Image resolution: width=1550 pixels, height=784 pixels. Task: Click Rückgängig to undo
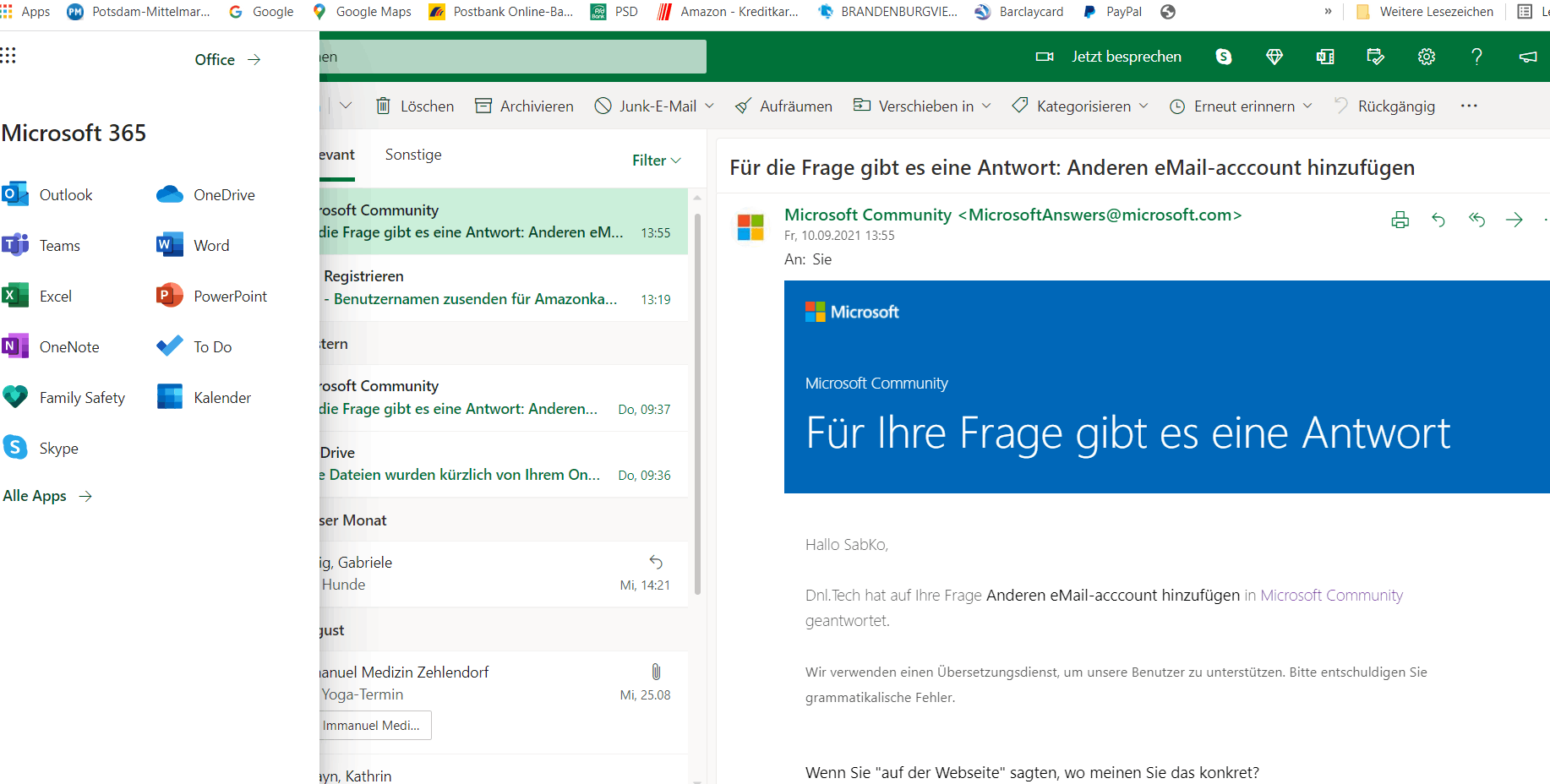click(1384, 106)
